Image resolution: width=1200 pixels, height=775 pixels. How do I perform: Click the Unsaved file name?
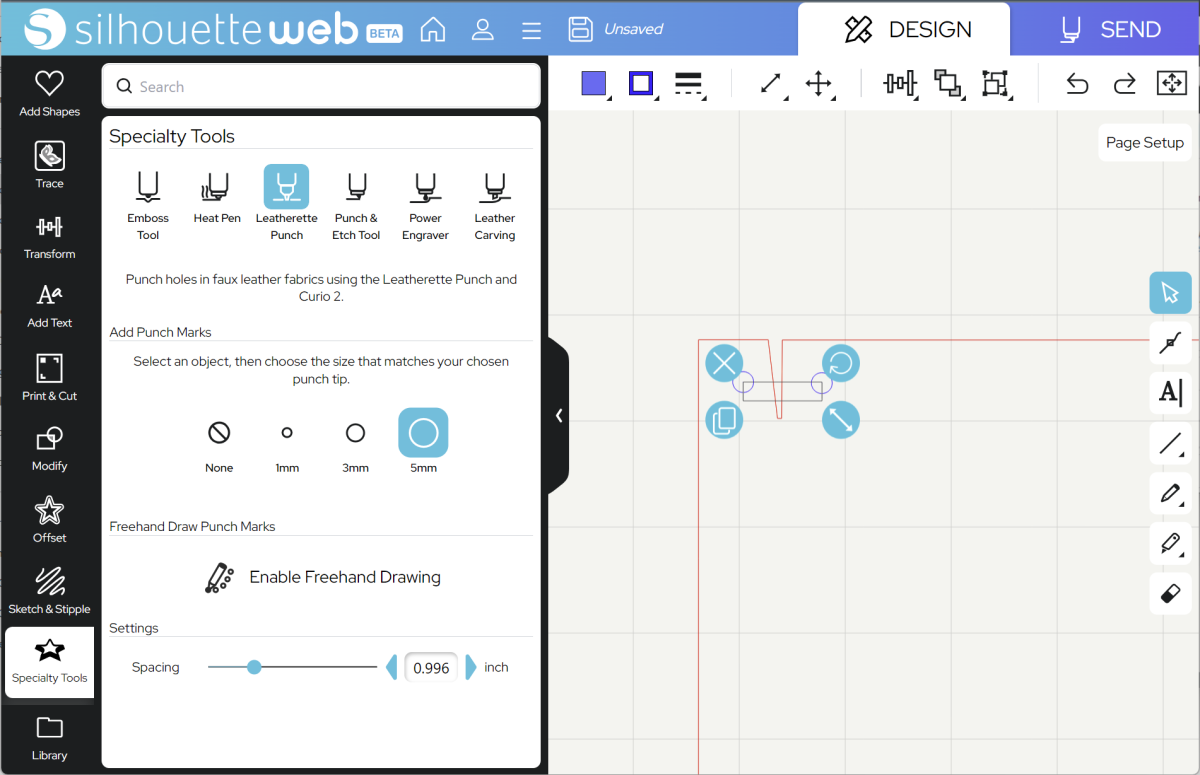click(x=633, y=29)
